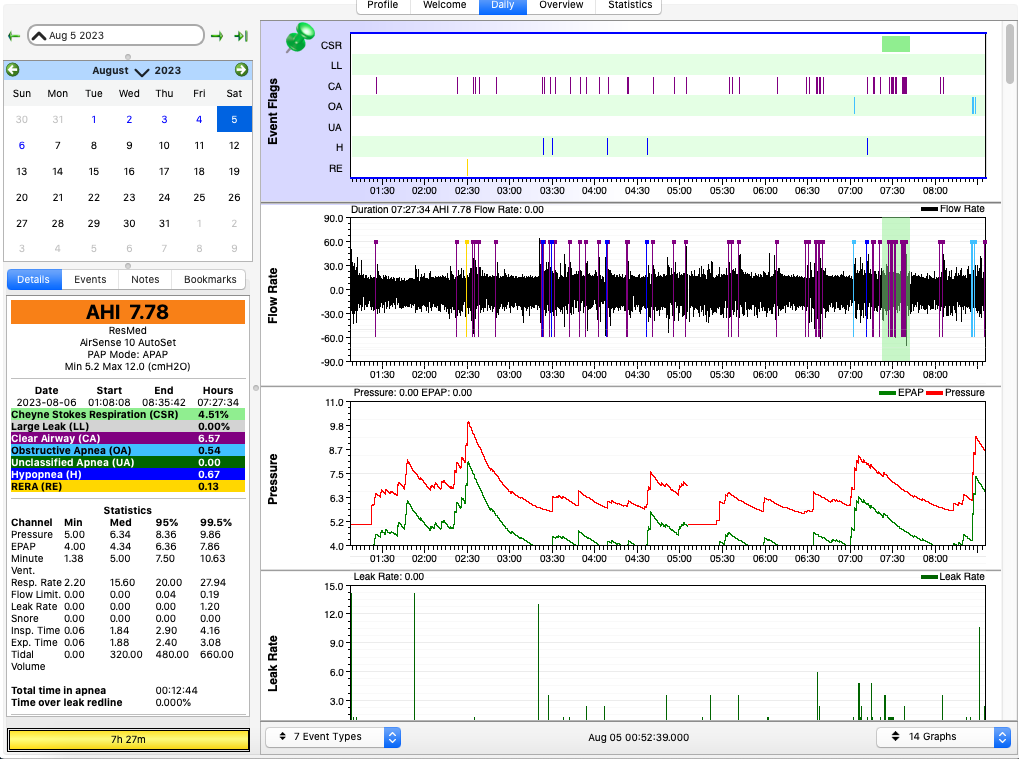Open the 14 Graphs dropdown
The image size is (1019, 759).
(943, 737)
